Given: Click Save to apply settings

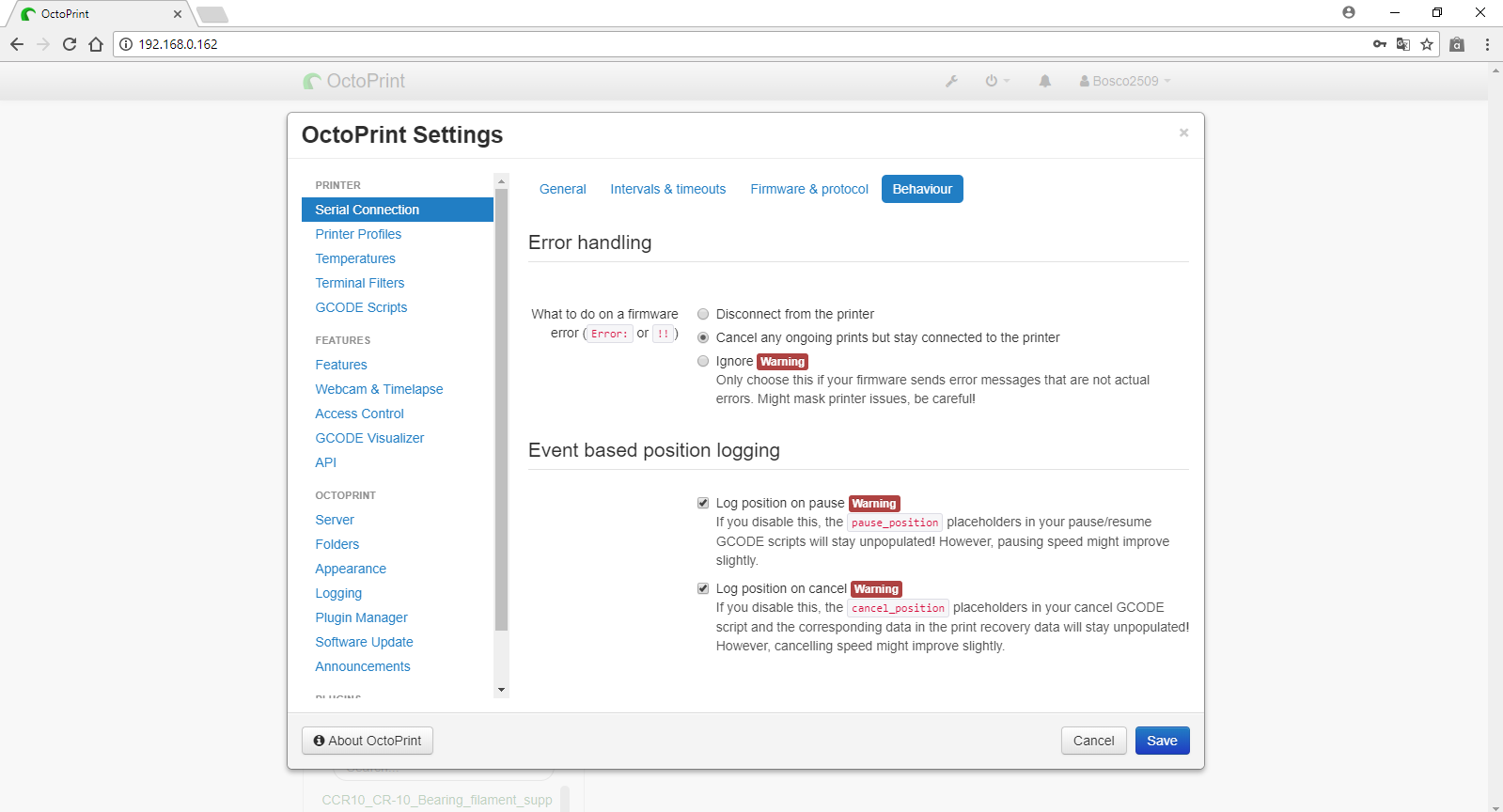Looking at the screenshot, I should (1162, 741).
